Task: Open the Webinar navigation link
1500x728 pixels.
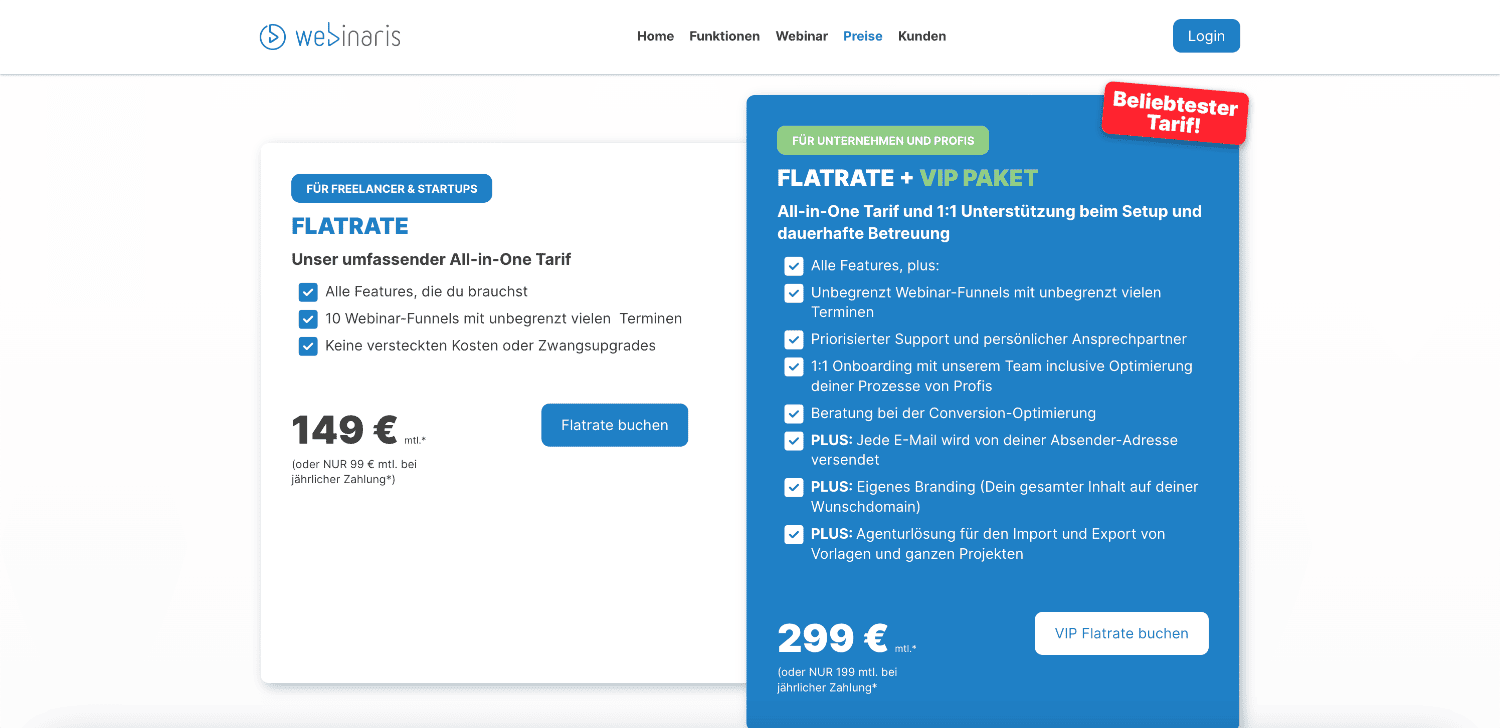Action: click(801, 36)
